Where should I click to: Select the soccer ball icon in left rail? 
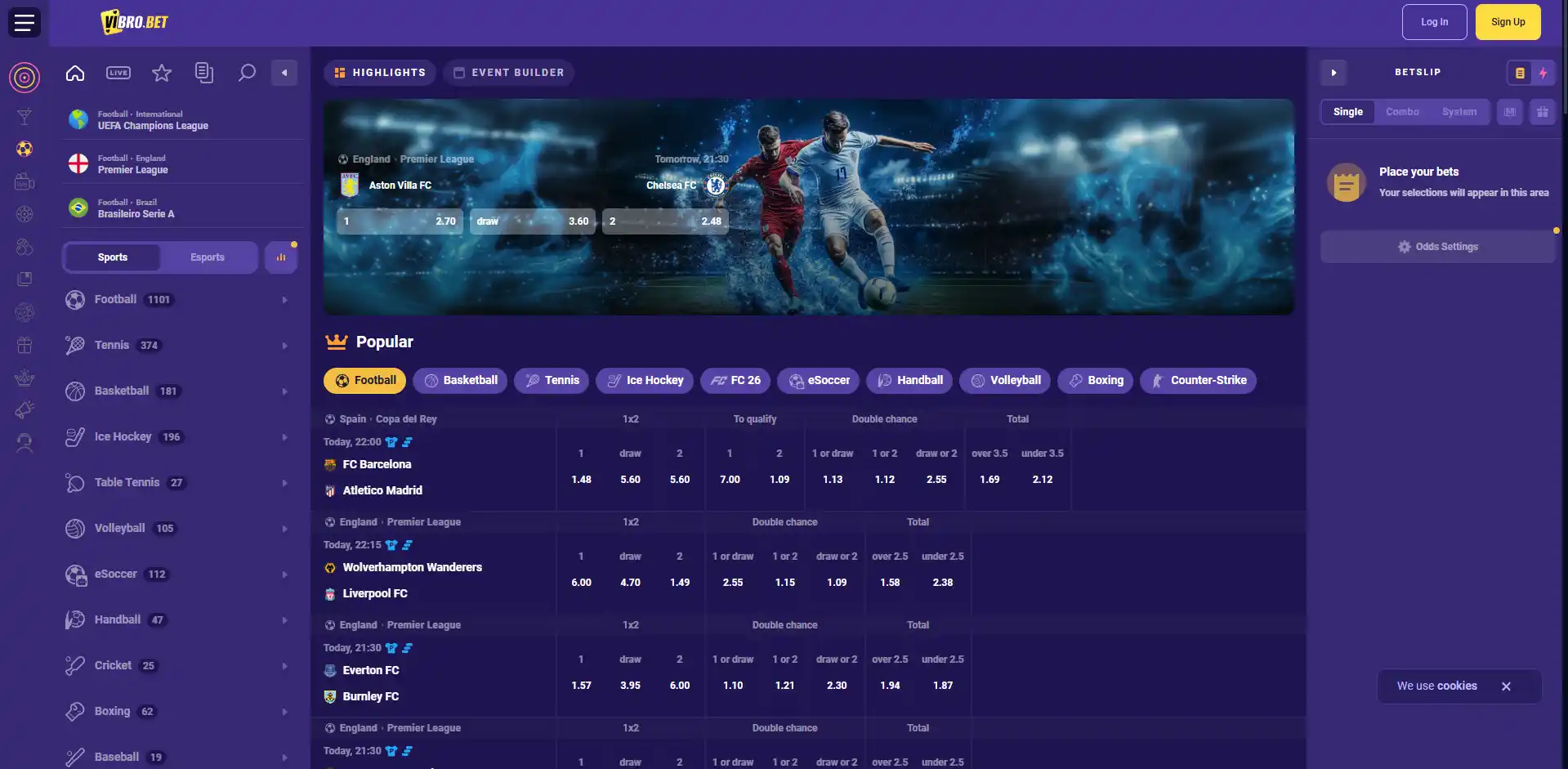(25, 149)
